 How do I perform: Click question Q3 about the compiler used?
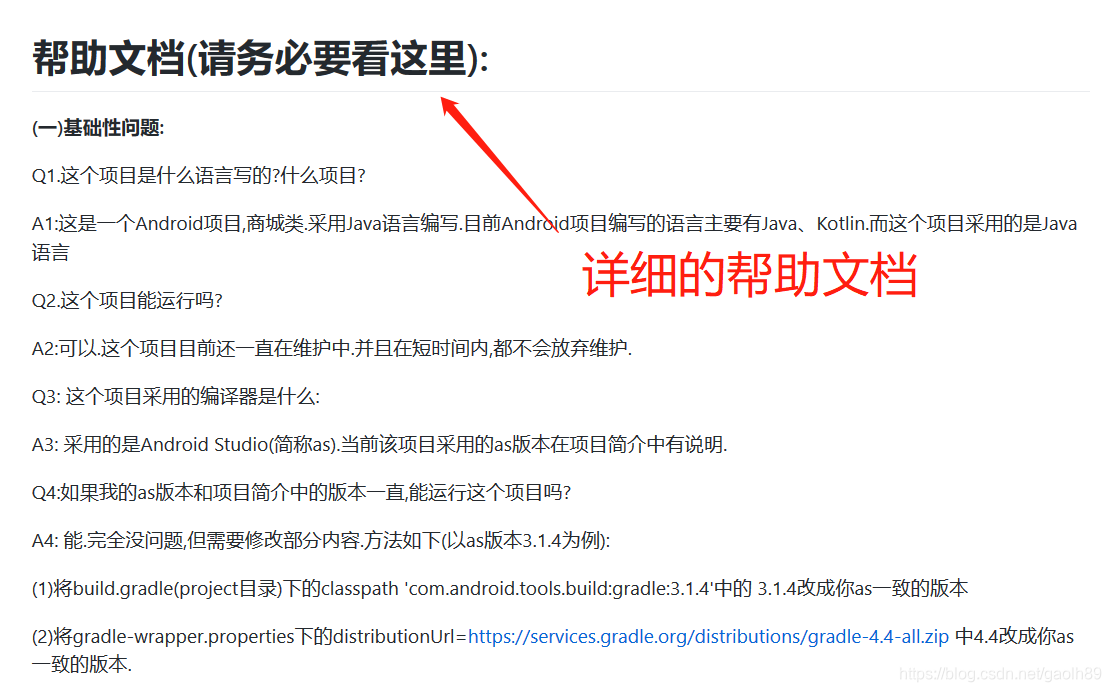point(176,396)
